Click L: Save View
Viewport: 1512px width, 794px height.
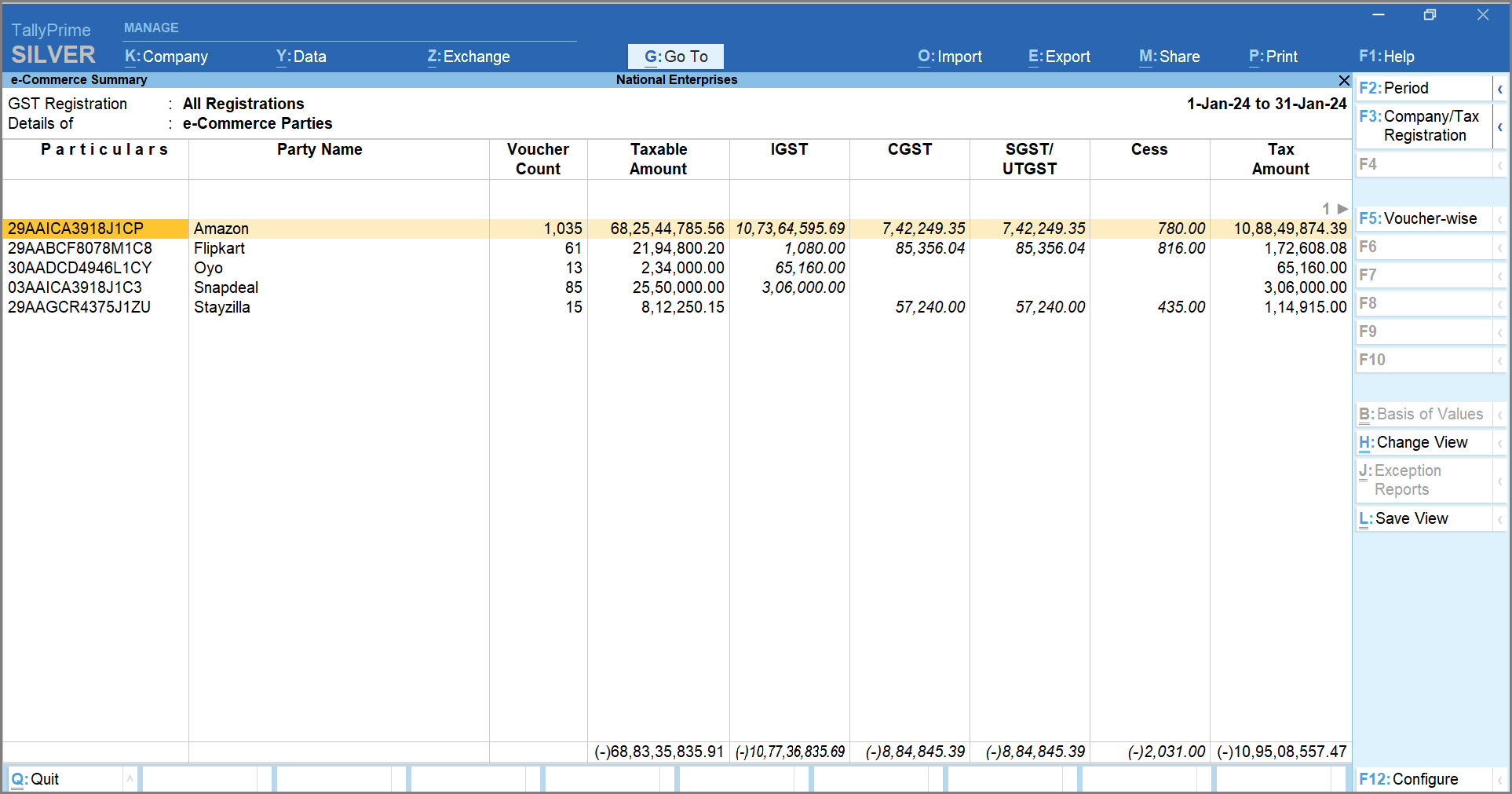coord(1423,519)
